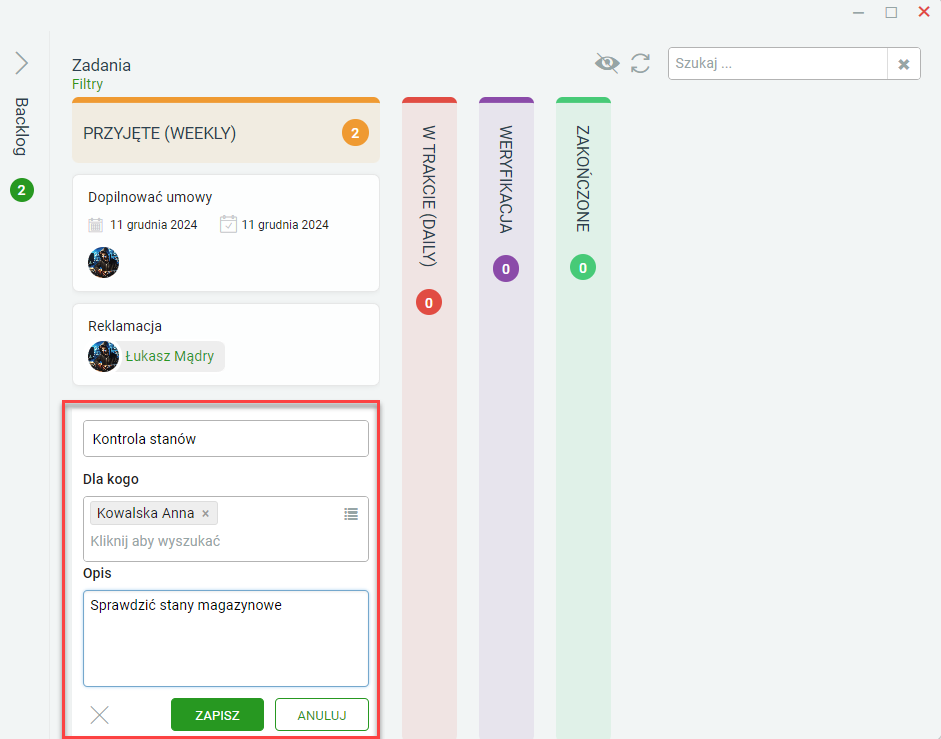Edit the Kontrola stanów title field
Viewport: 941px width, 739px height.
(226, 439)
